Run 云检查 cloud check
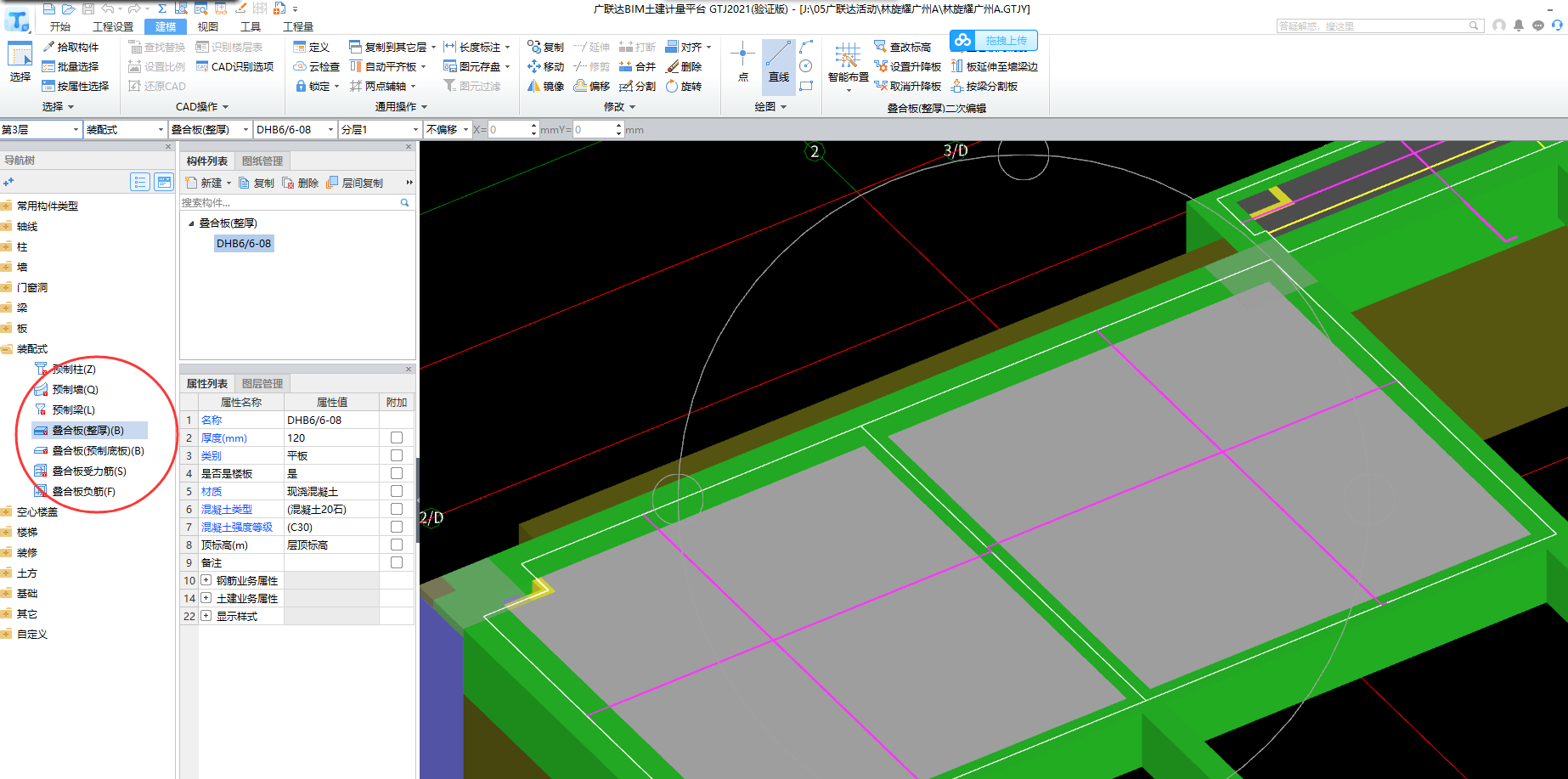Viewport: 1568px width, 779px height. point(317,66)
